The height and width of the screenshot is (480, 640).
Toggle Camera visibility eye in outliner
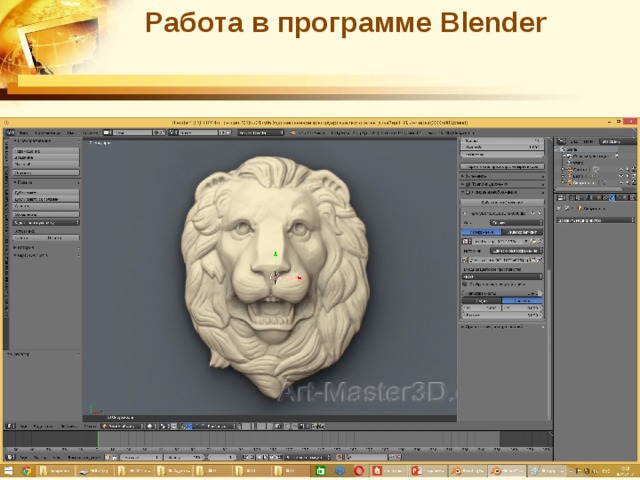coord(621,169)
